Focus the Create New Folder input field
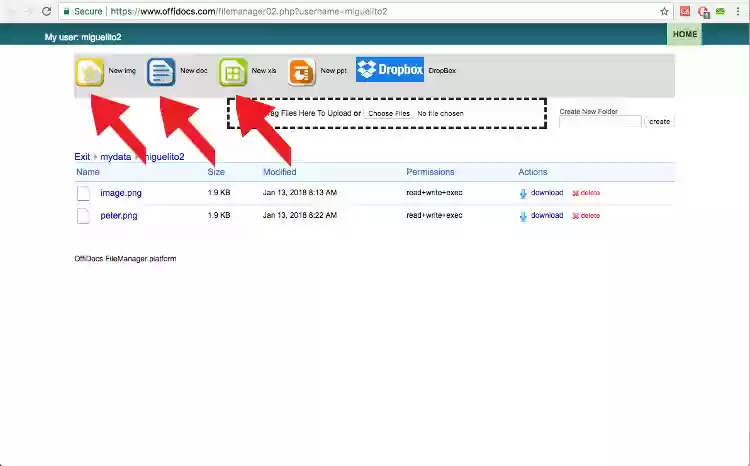 (600, 122)
